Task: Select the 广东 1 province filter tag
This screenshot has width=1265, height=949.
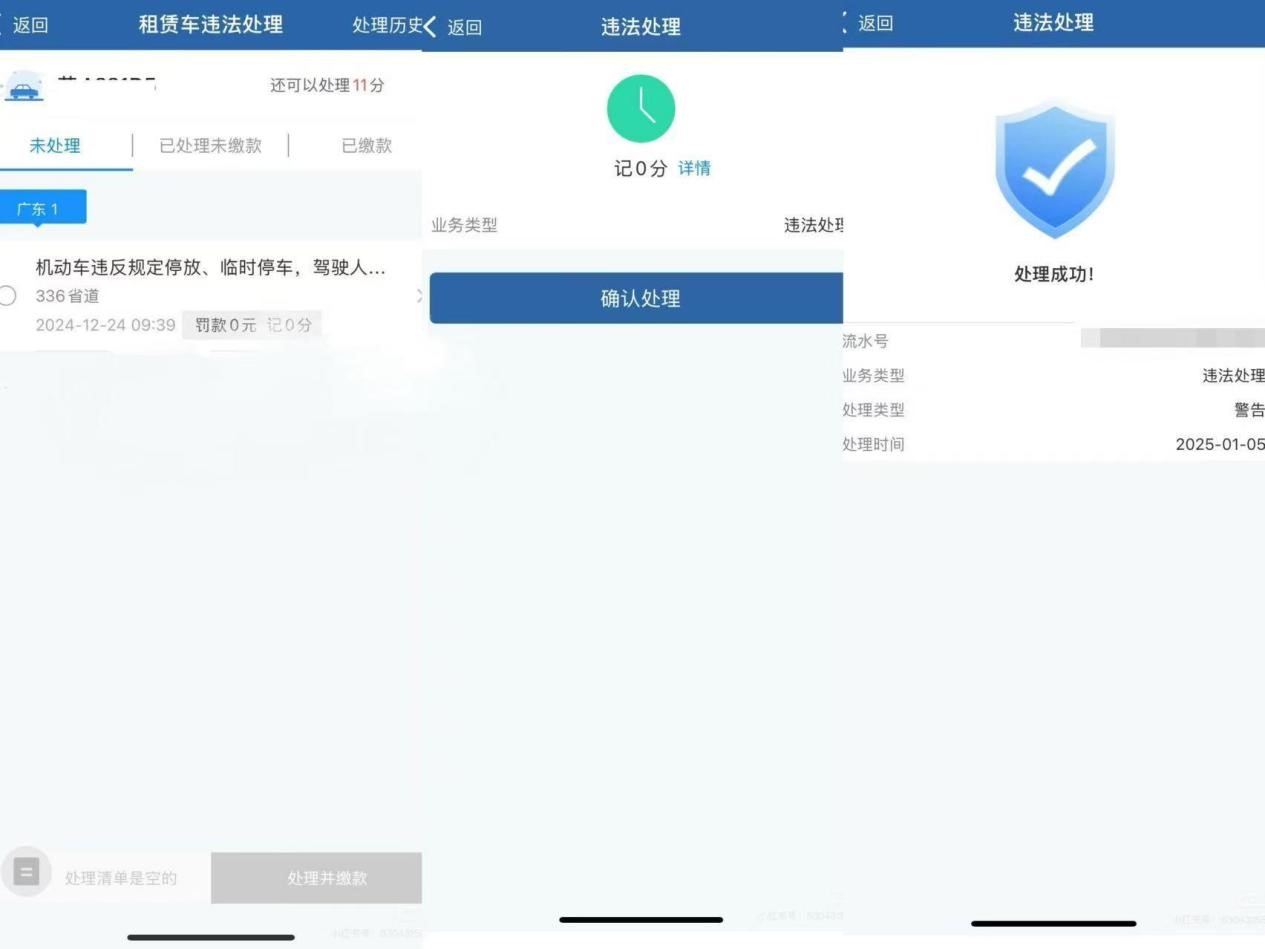Action: tap(43, 208)
